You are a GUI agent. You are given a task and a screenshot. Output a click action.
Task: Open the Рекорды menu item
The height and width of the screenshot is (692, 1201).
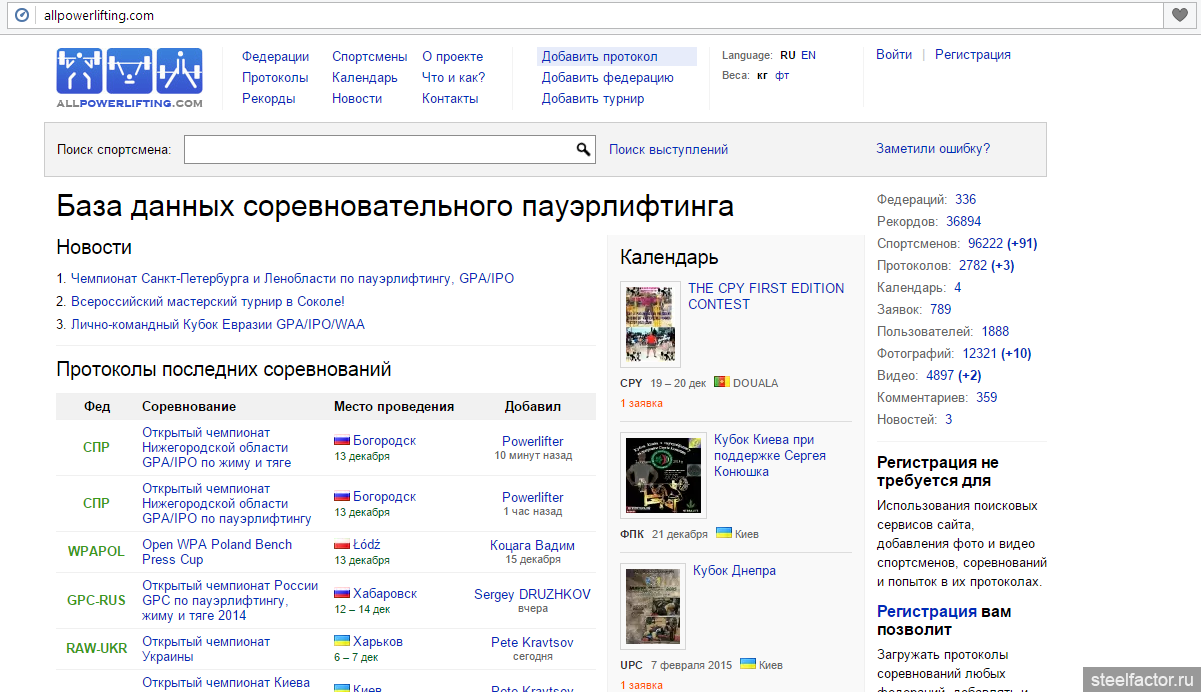tap(268, 99)
